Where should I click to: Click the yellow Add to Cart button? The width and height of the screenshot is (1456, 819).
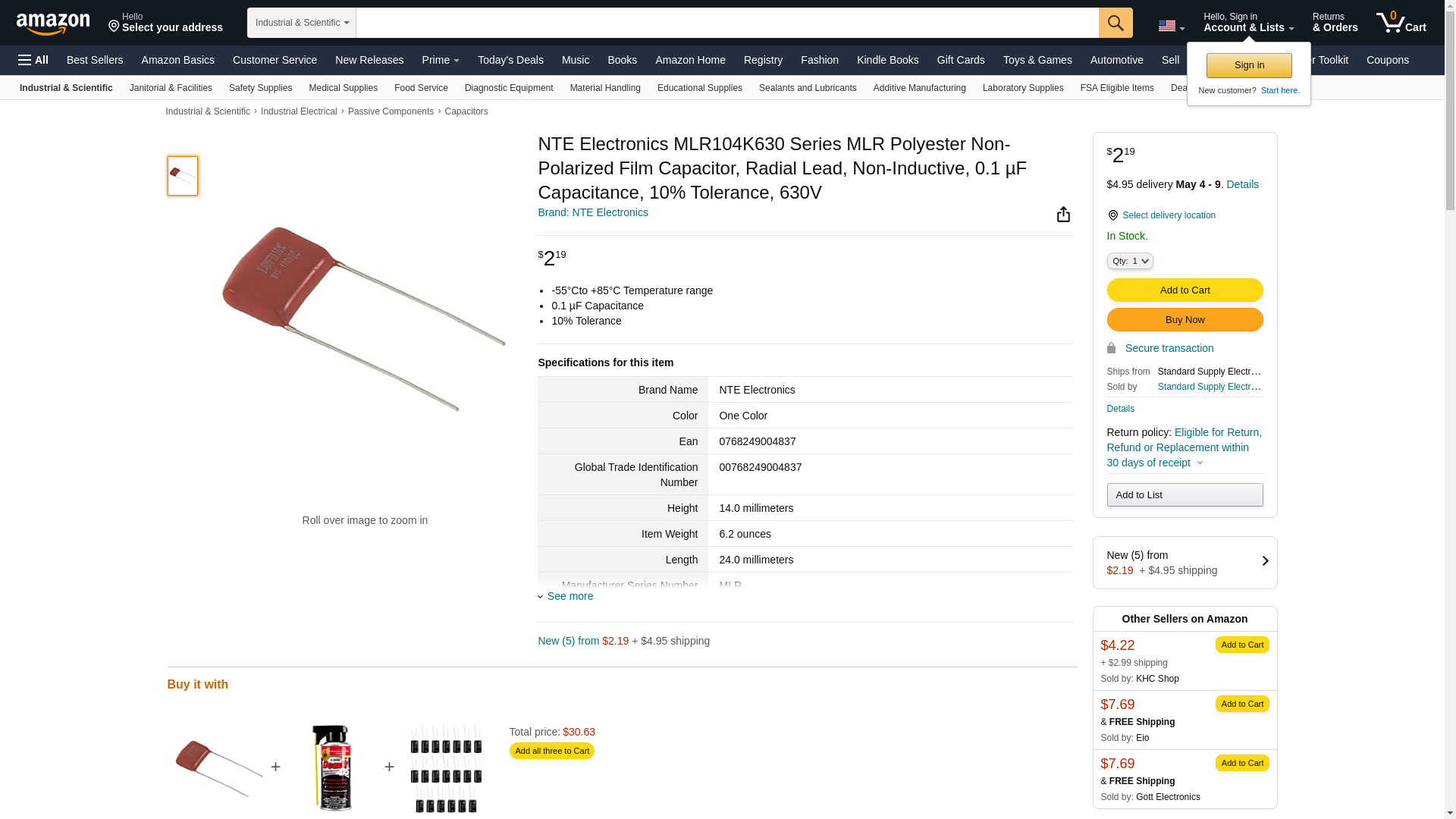(x=1185, y=290)
